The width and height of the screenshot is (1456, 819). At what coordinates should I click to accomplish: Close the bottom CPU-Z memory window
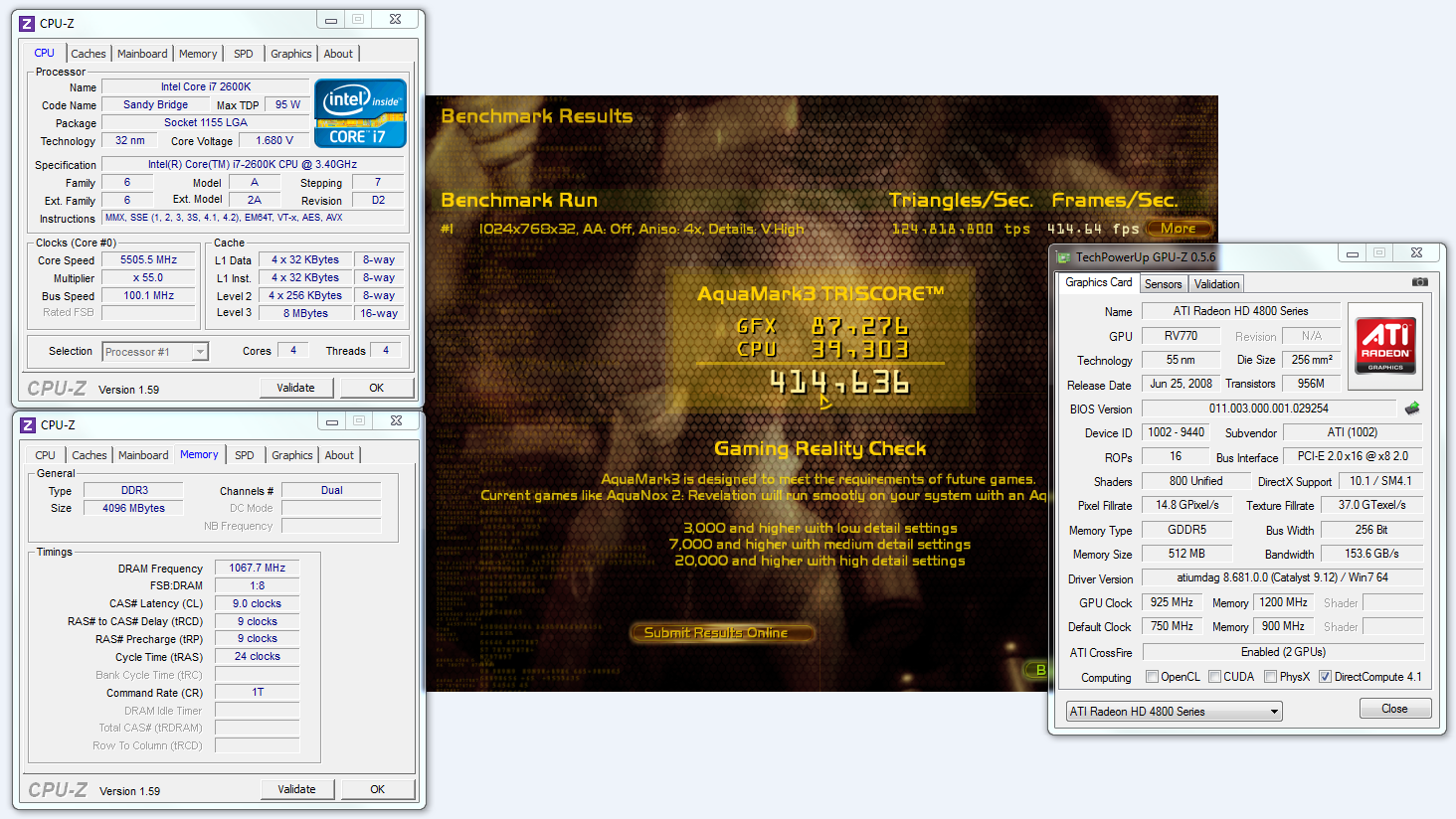[396, 421]
